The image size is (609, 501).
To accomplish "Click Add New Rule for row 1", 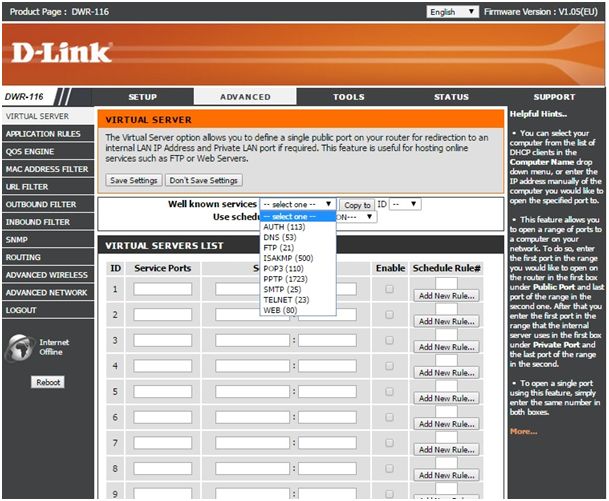I will click(x=446, y=296).
